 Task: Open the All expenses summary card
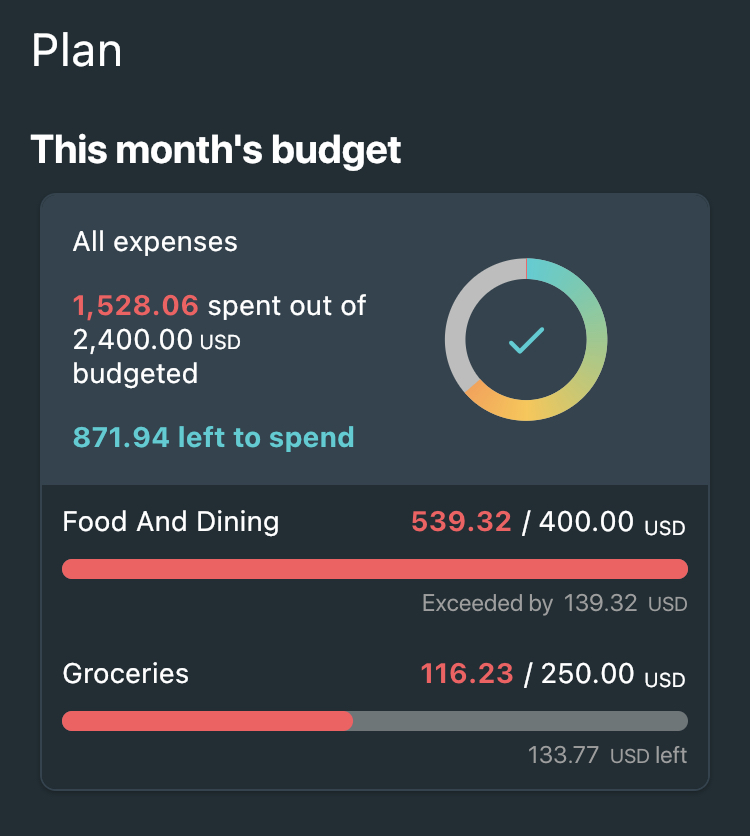click(375, 339)
